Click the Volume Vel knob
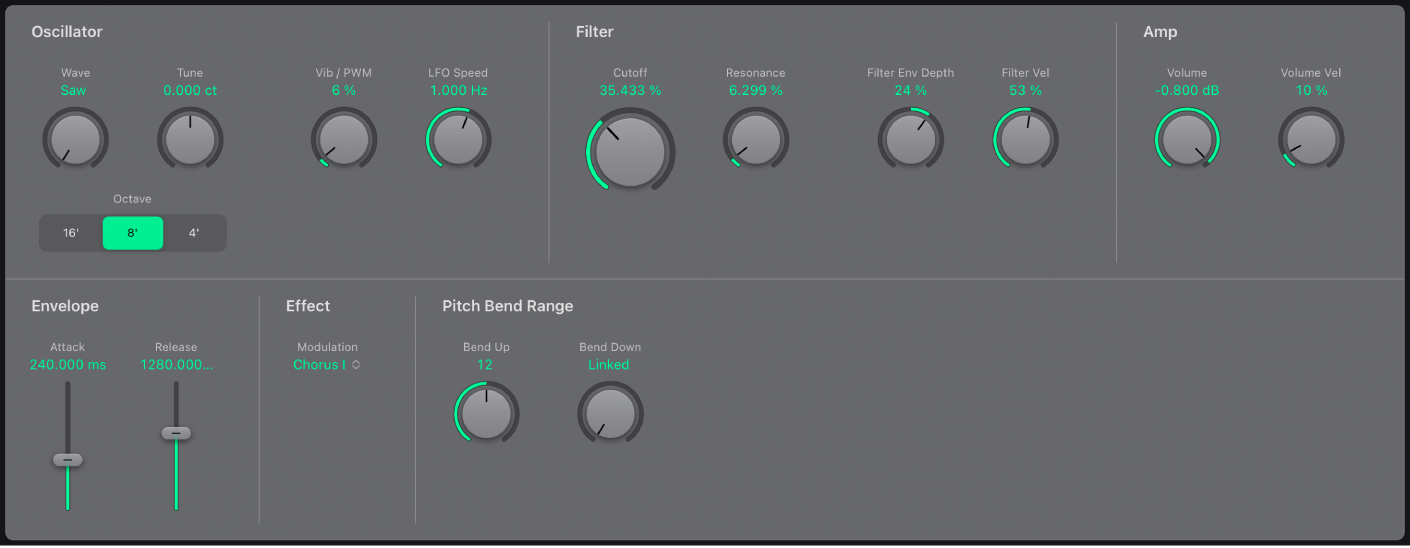The width and height of the screenshot is (1410, 548). click(1311, 138)
